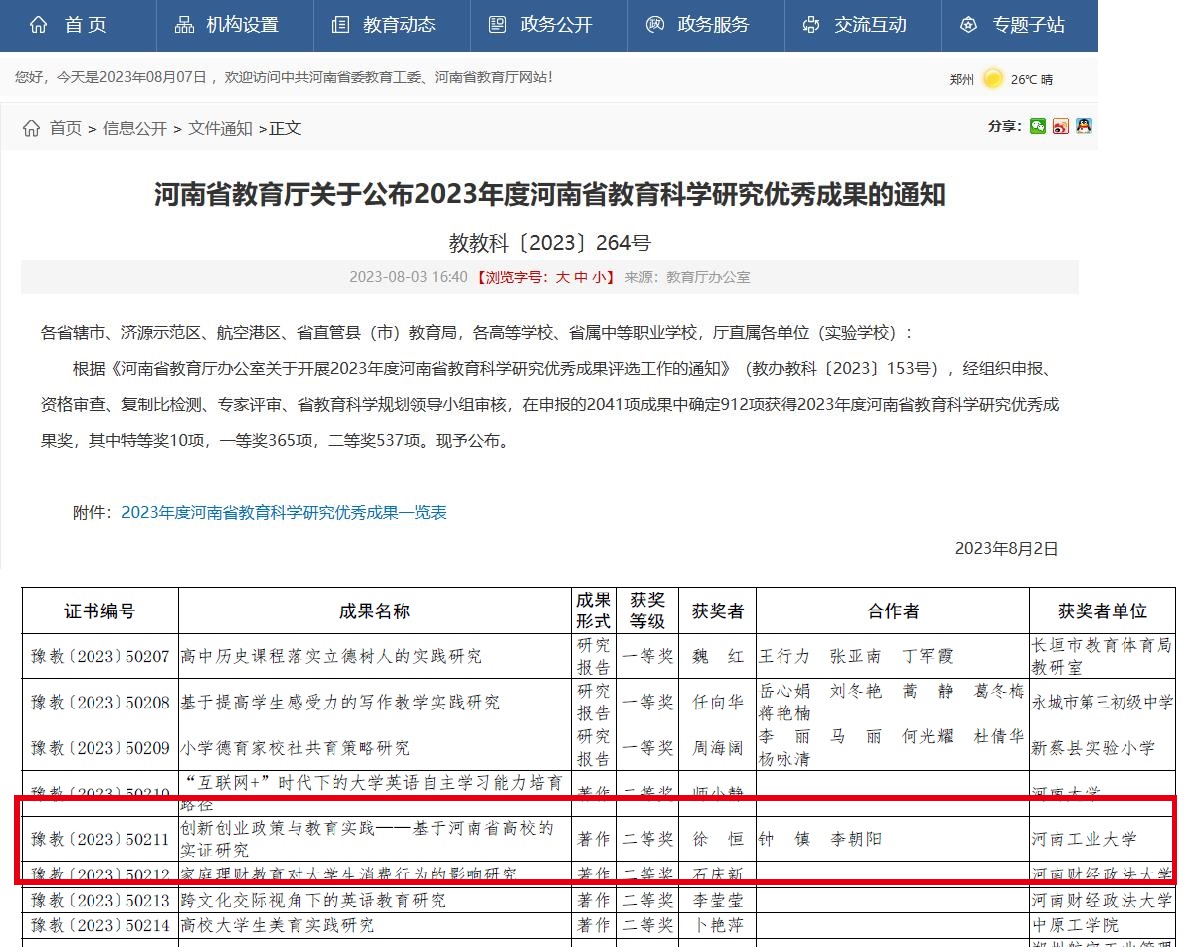
Task: Click the service icon beside 政务服务
Action: (654, 25)
